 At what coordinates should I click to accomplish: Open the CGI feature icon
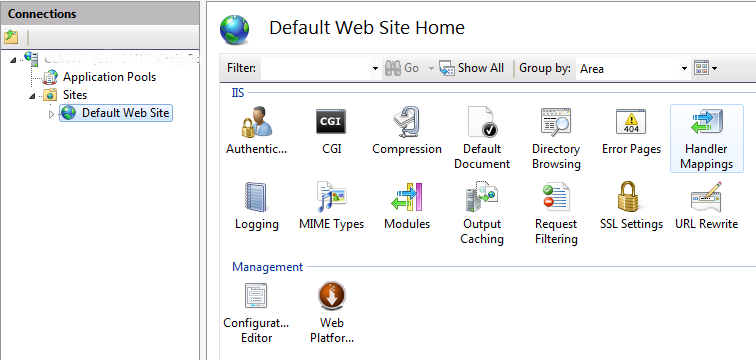point(332,131)
